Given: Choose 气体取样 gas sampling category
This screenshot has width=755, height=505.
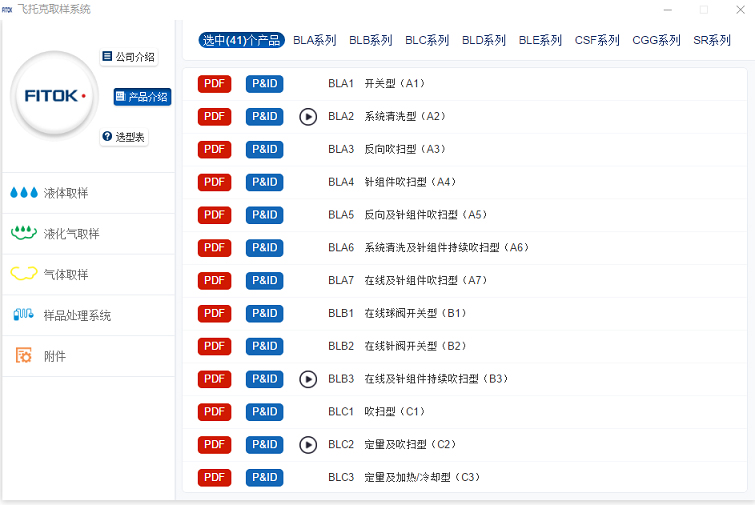Looking at the screenshot, I should tap(66, 275).
